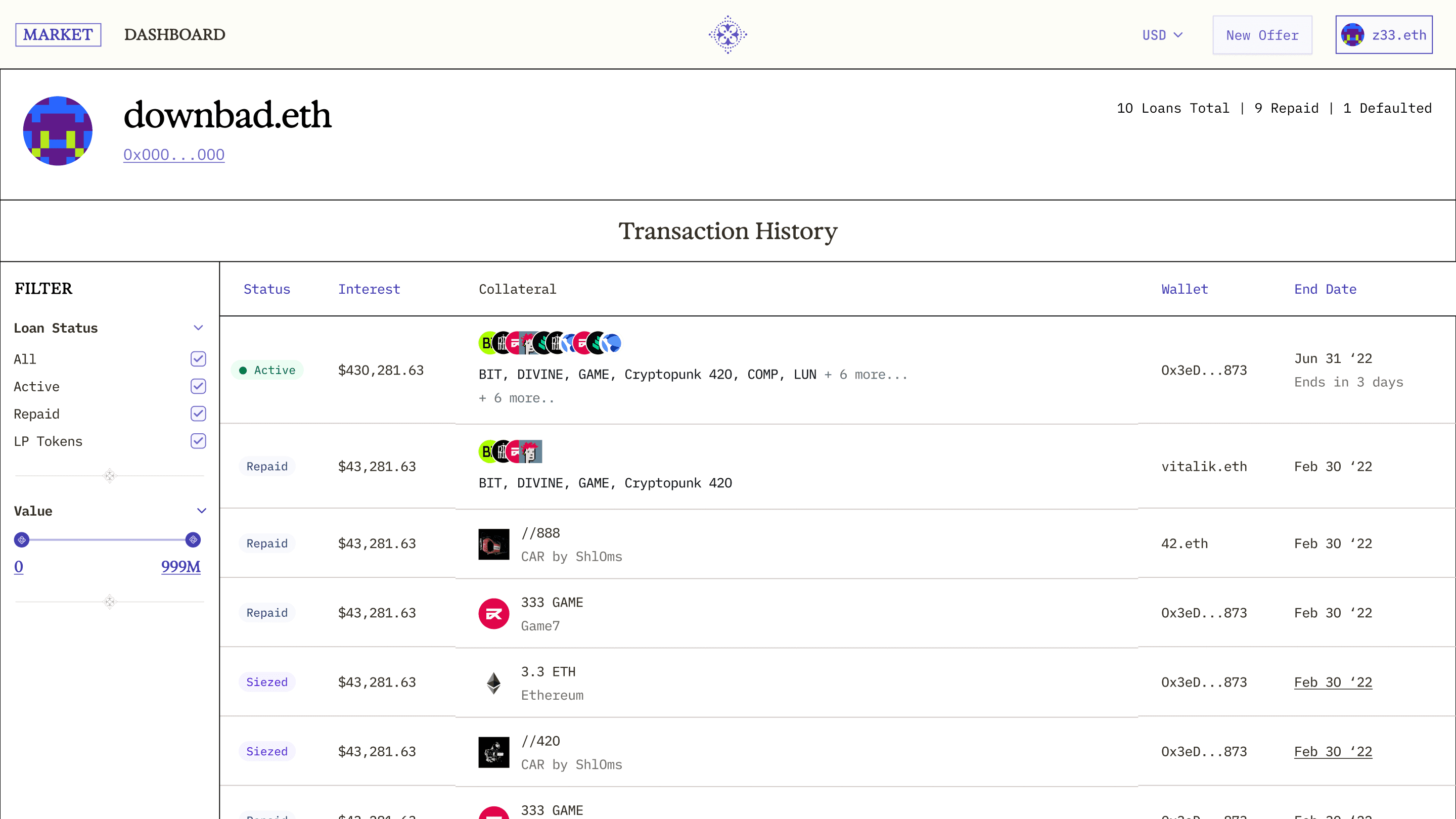Image resolution: width=1456 pixels, height=819 pixels.
Task: Click downbad.eth pixel avatar
Action: pos(58,130)
